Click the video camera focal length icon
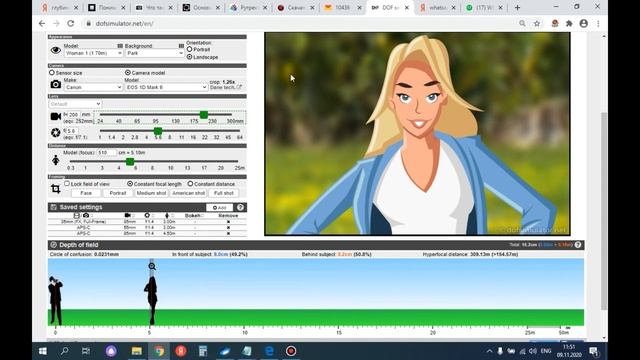640x360 pixels. click(56, 117)
